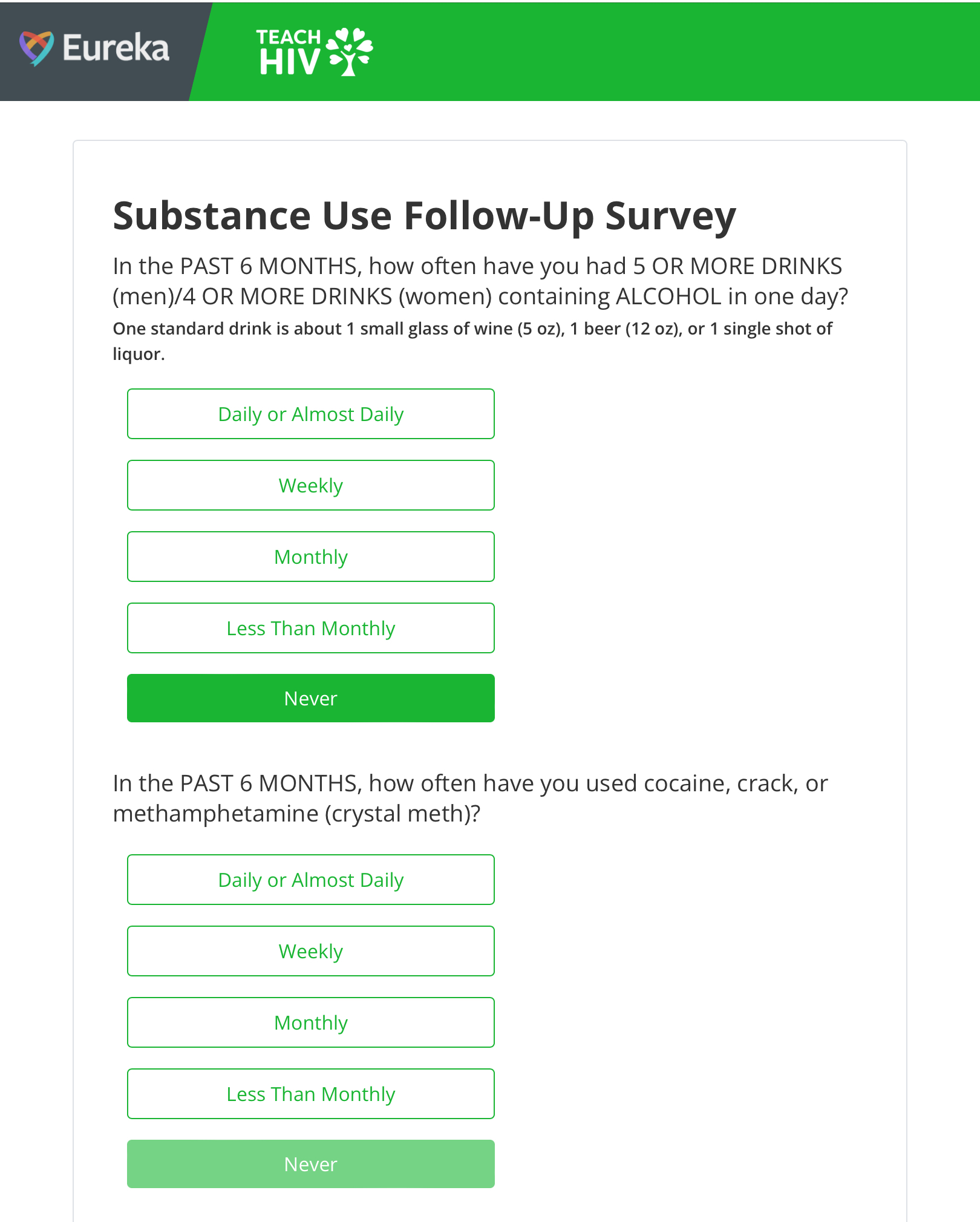Select Monthly for the cocaine use question
980x1222 pixels.
pyautogui.click(x=311, y=1022)
